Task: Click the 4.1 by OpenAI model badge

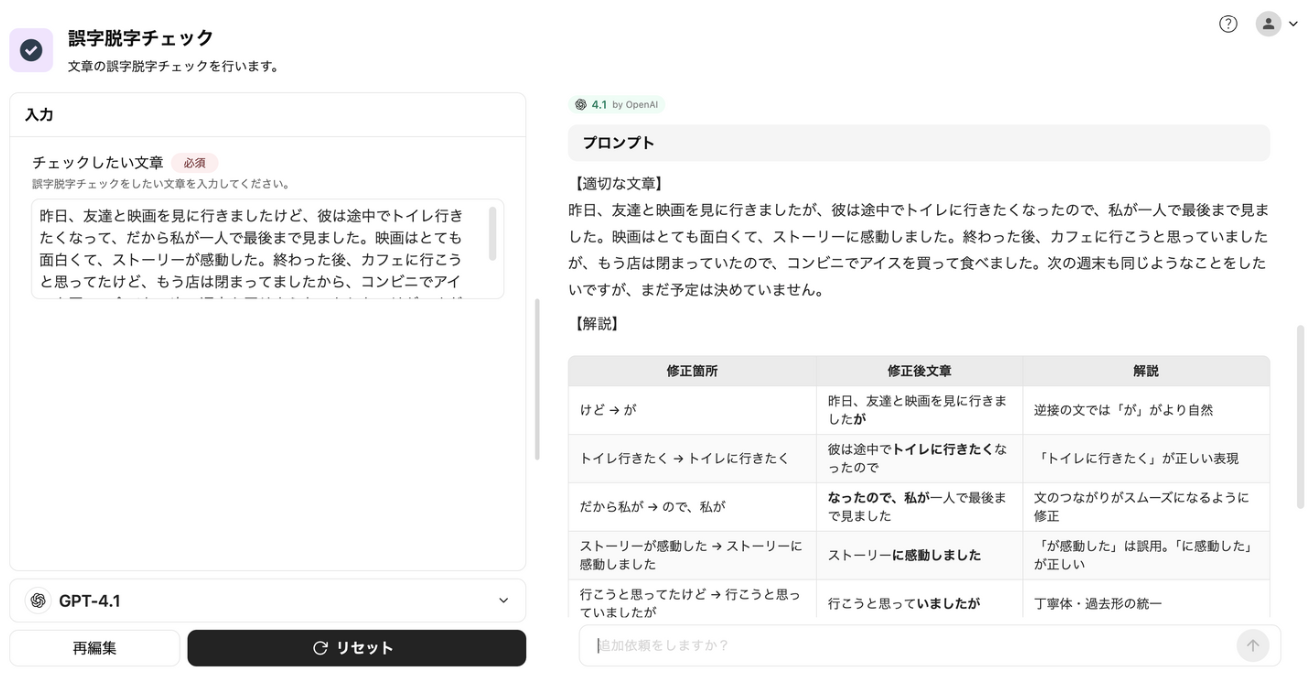Action: [617, 104]
